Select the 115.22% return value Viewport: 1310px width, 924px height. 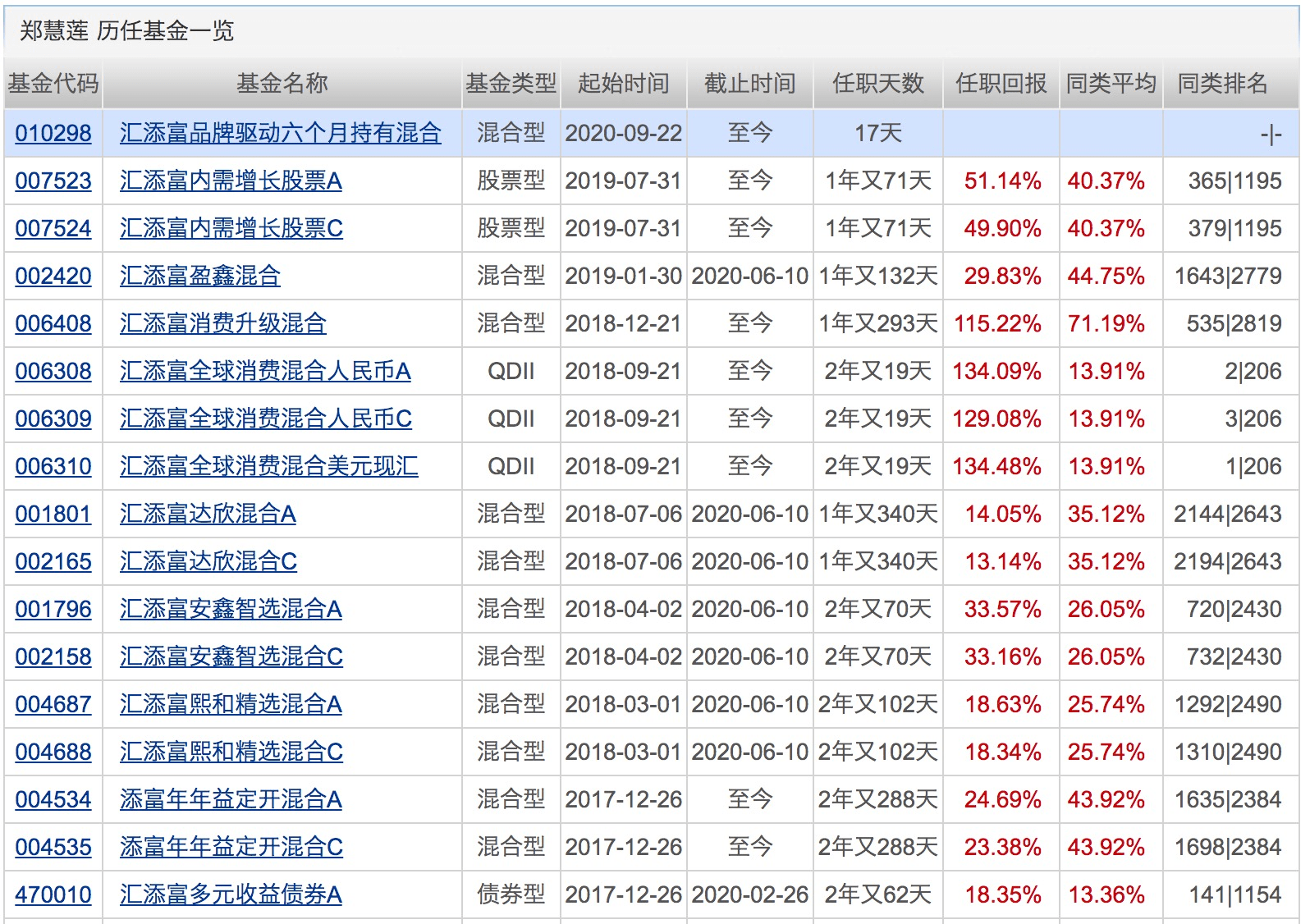997,323
